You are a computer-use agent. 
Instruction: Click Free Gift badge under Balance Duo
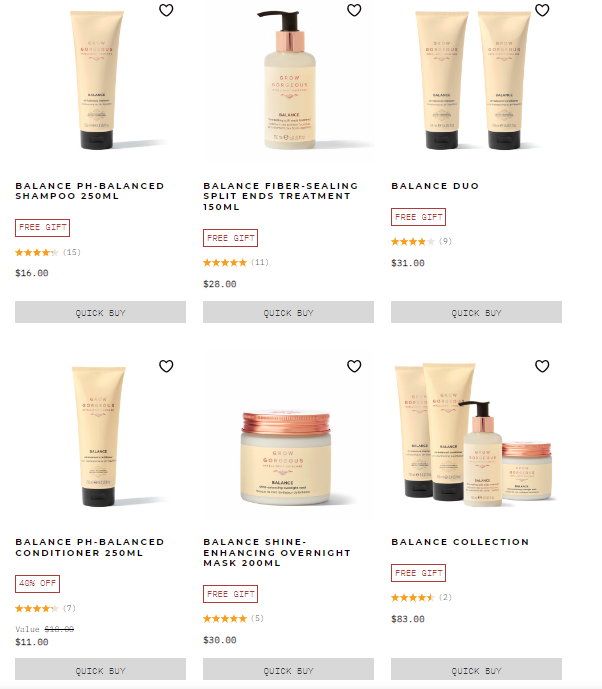click(418, 217)
